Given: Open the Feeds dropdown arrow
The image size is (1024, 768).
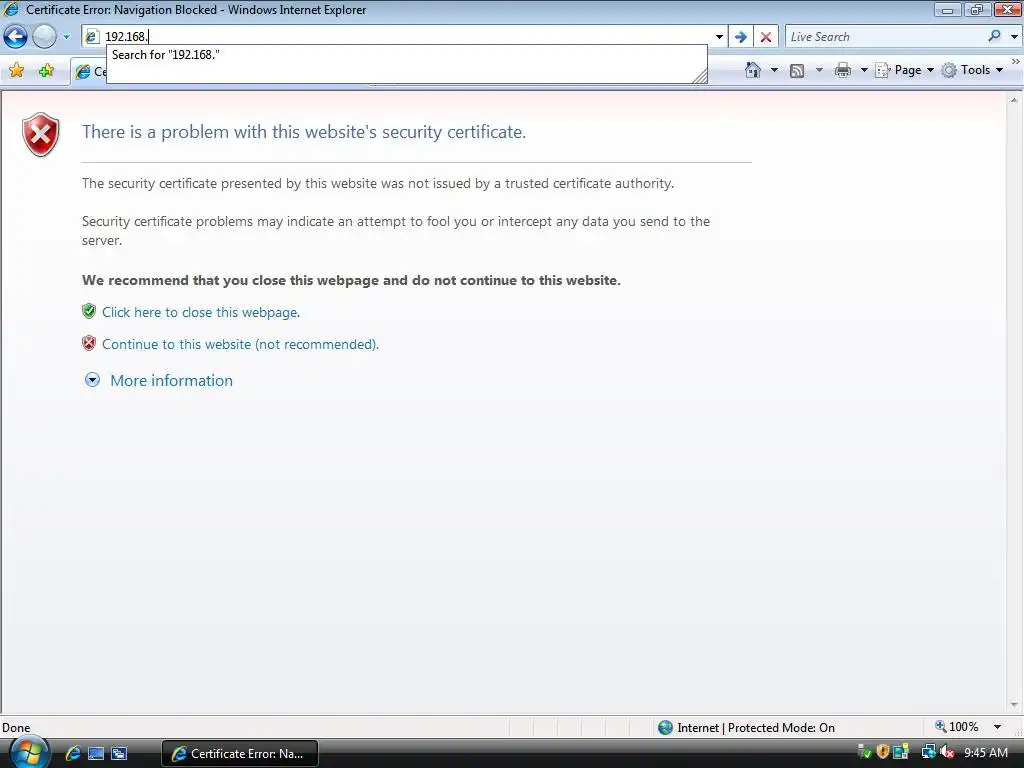Looking at the screenshot, I should click(x=819, y=70).
